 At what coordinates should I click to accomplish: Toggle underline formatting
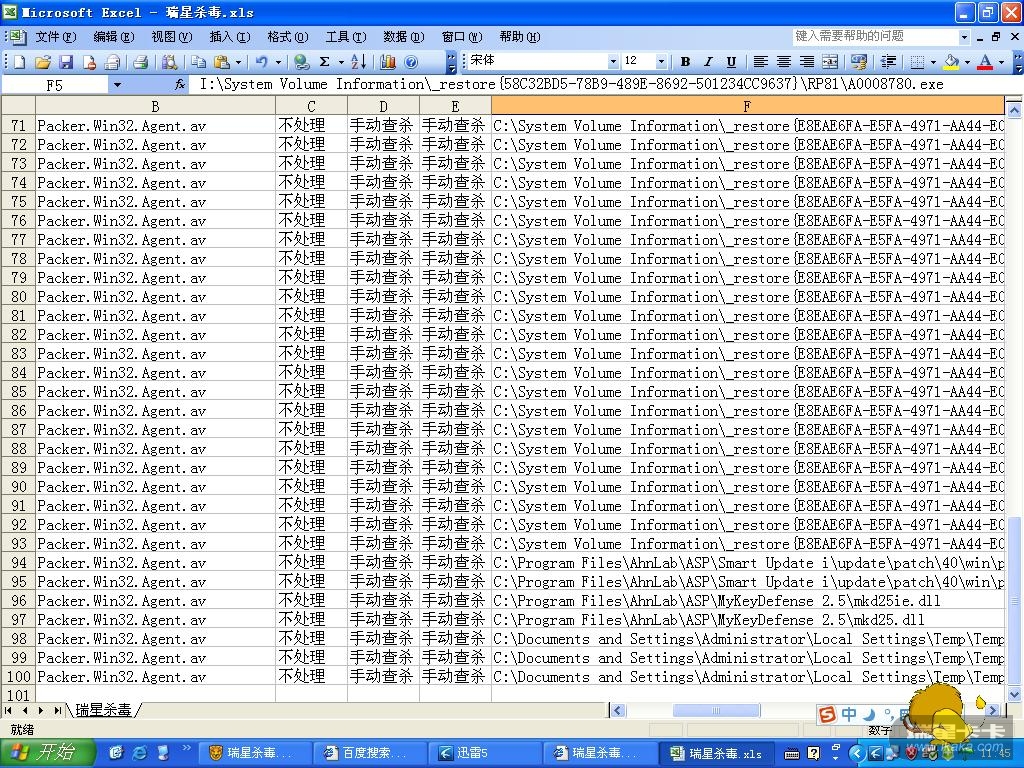[731, 62]
